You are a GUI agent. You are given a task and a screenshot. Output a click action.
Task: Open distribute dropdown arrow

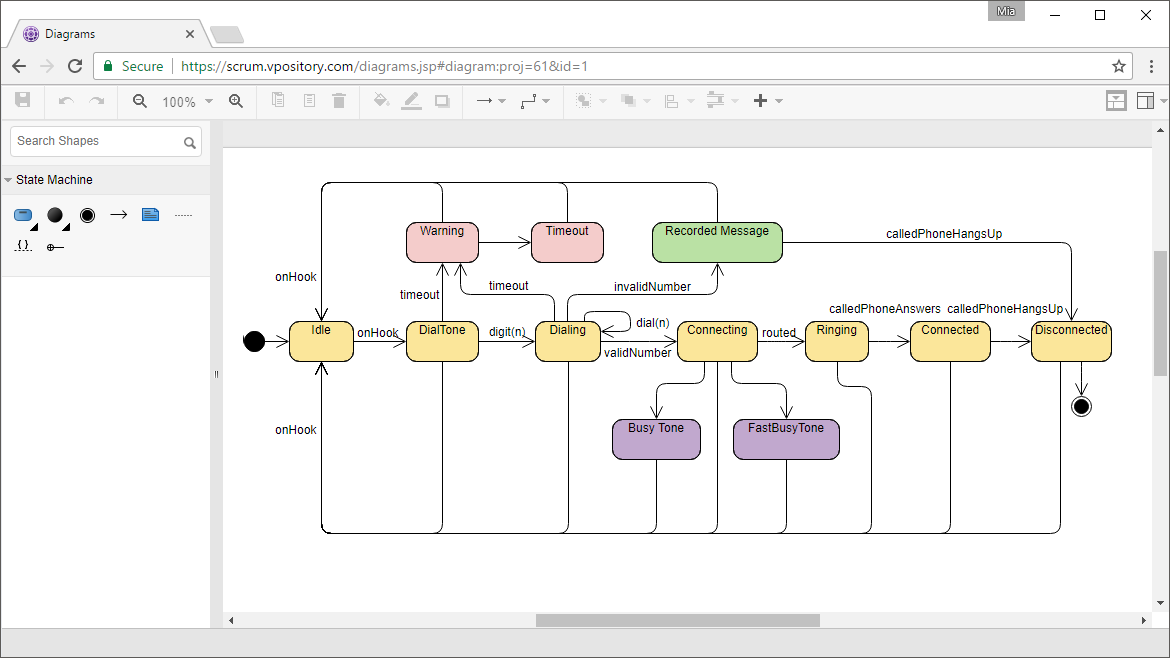[735, 101]
